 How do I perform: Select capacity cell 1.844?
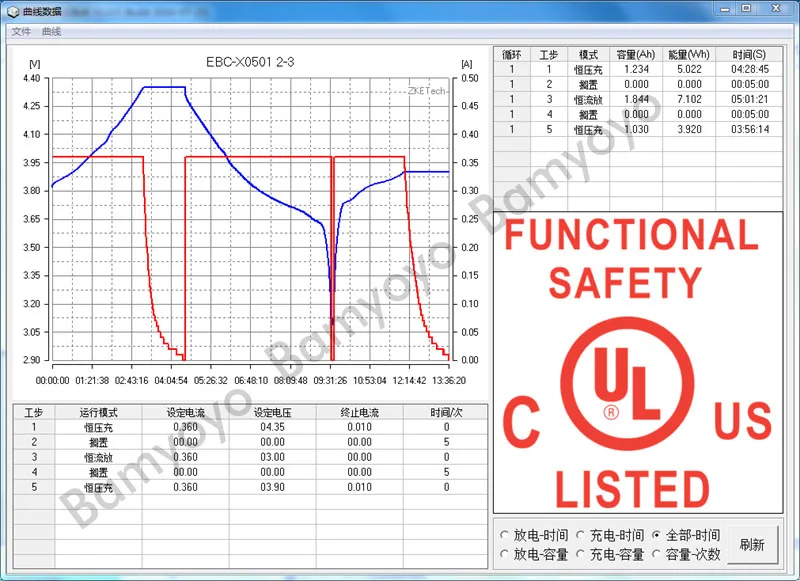636,99
